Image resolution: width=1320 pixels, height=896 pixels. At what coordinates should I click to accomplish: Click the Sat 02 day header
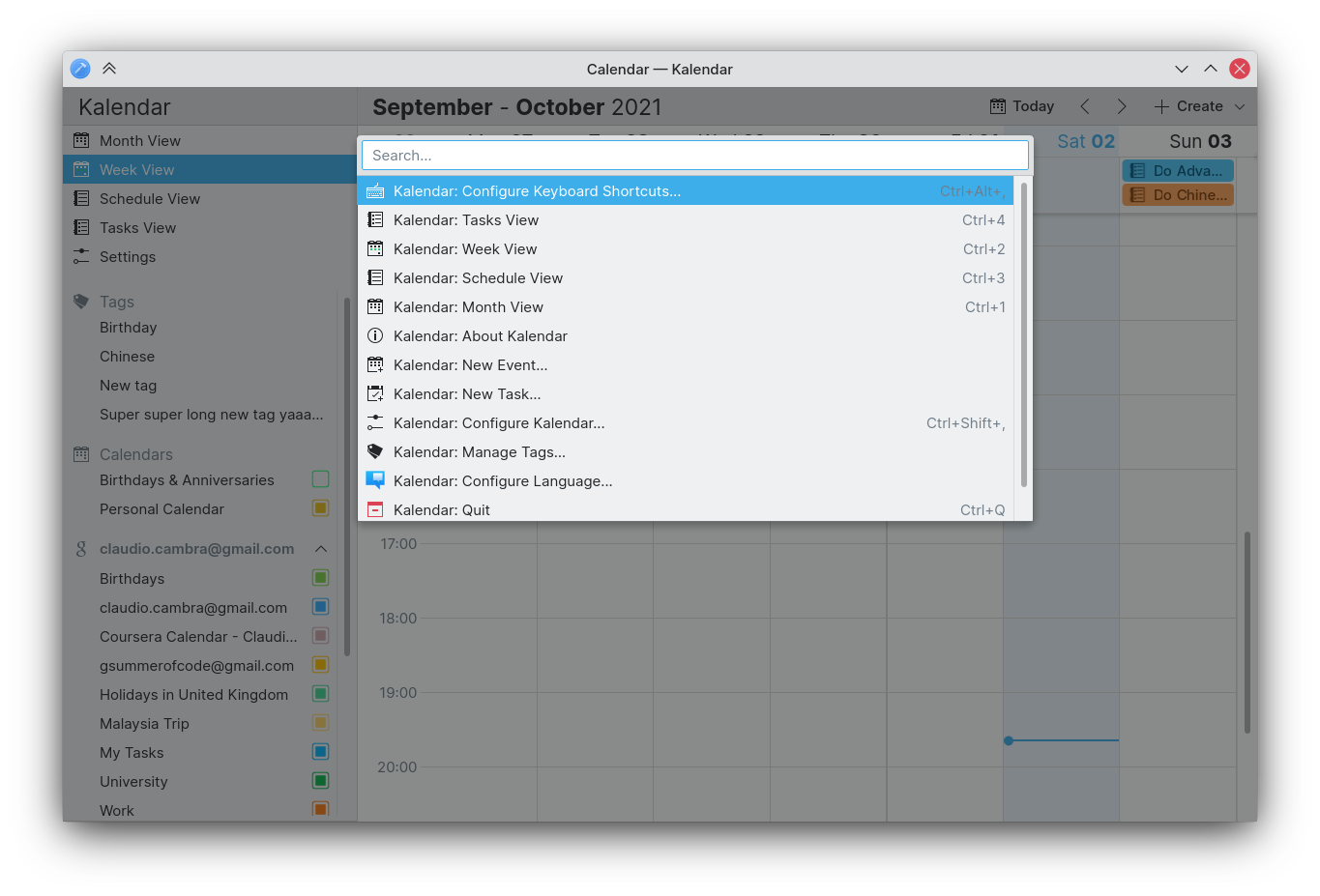click(1086, 141)
